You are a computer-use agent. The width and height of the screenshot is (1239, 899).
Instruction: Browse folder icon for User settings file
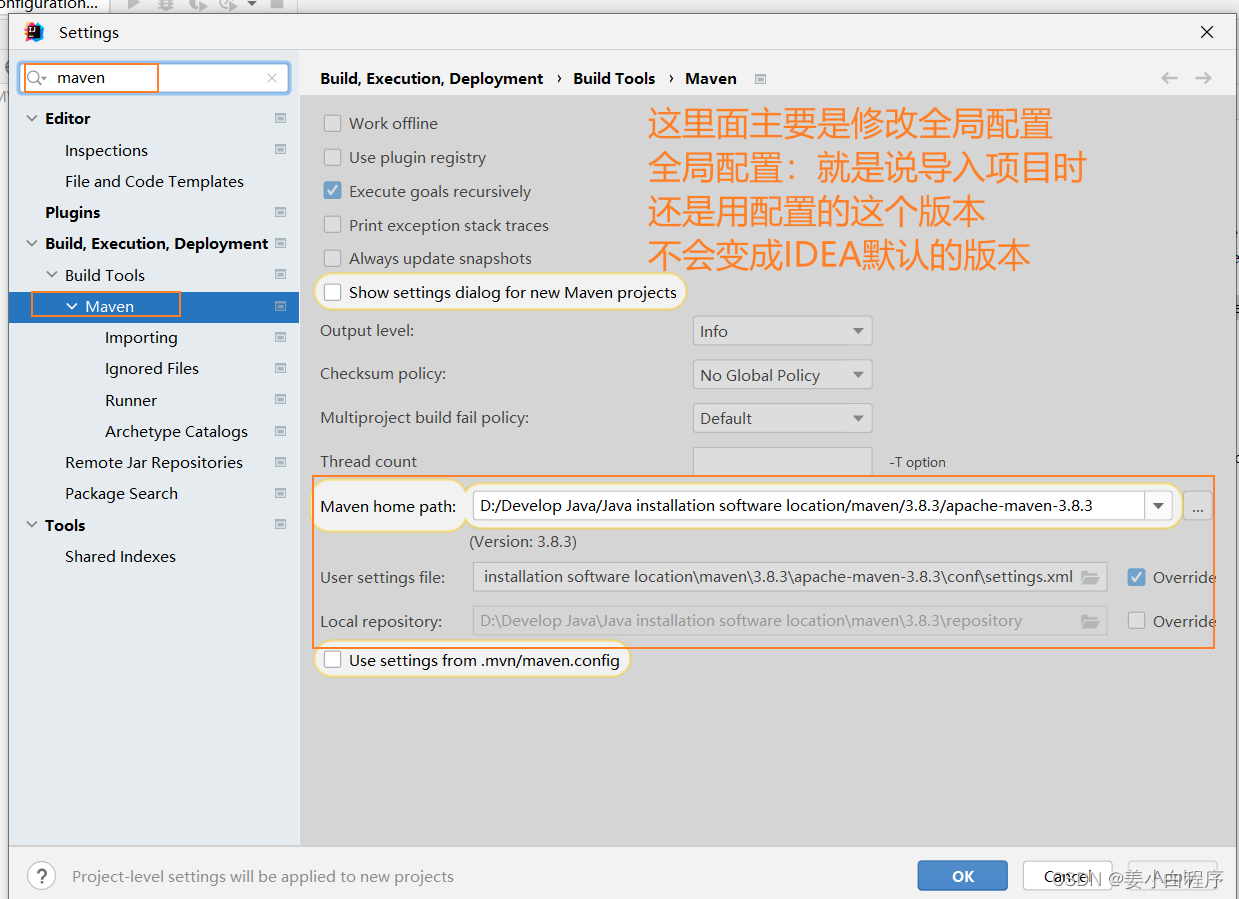tap(1090, 577)
